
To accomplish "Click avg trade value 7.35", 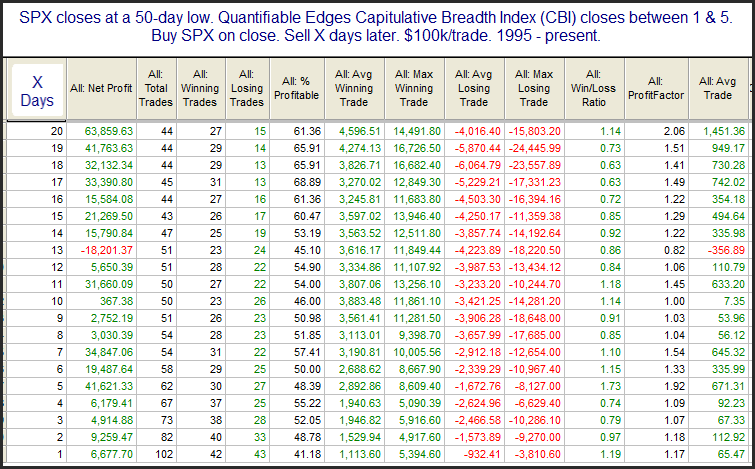I will pyautogui.click(x=735, y=301).
